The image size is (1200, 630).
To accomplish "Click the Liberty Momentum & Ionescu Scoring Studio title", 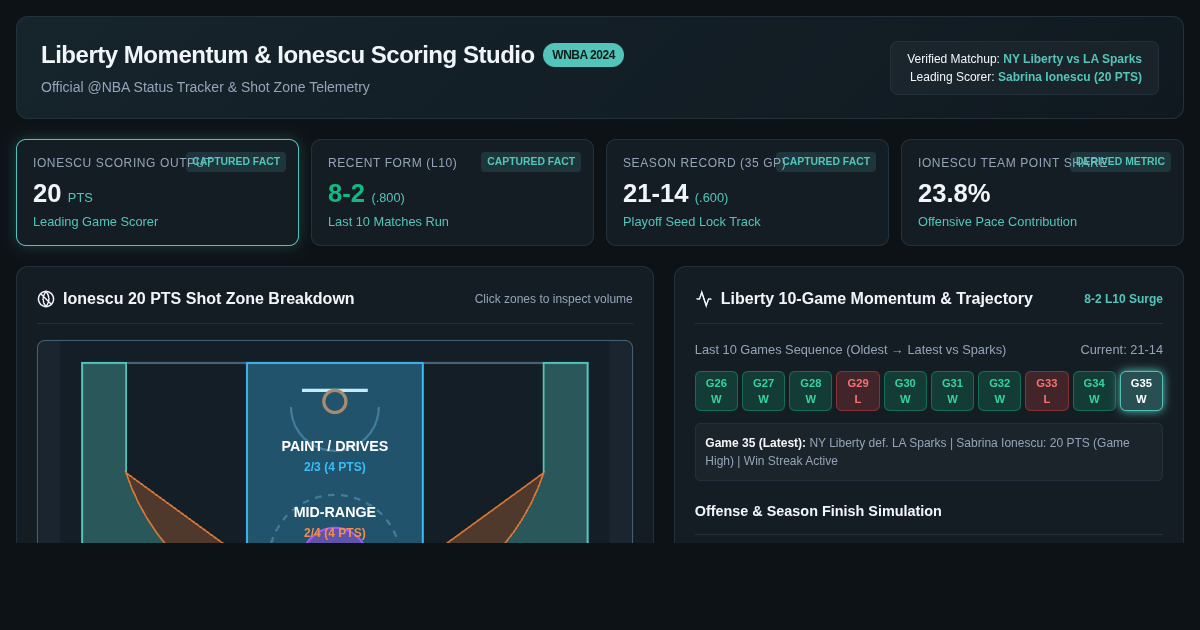I will pyautogui.click(x=288, y=55).
